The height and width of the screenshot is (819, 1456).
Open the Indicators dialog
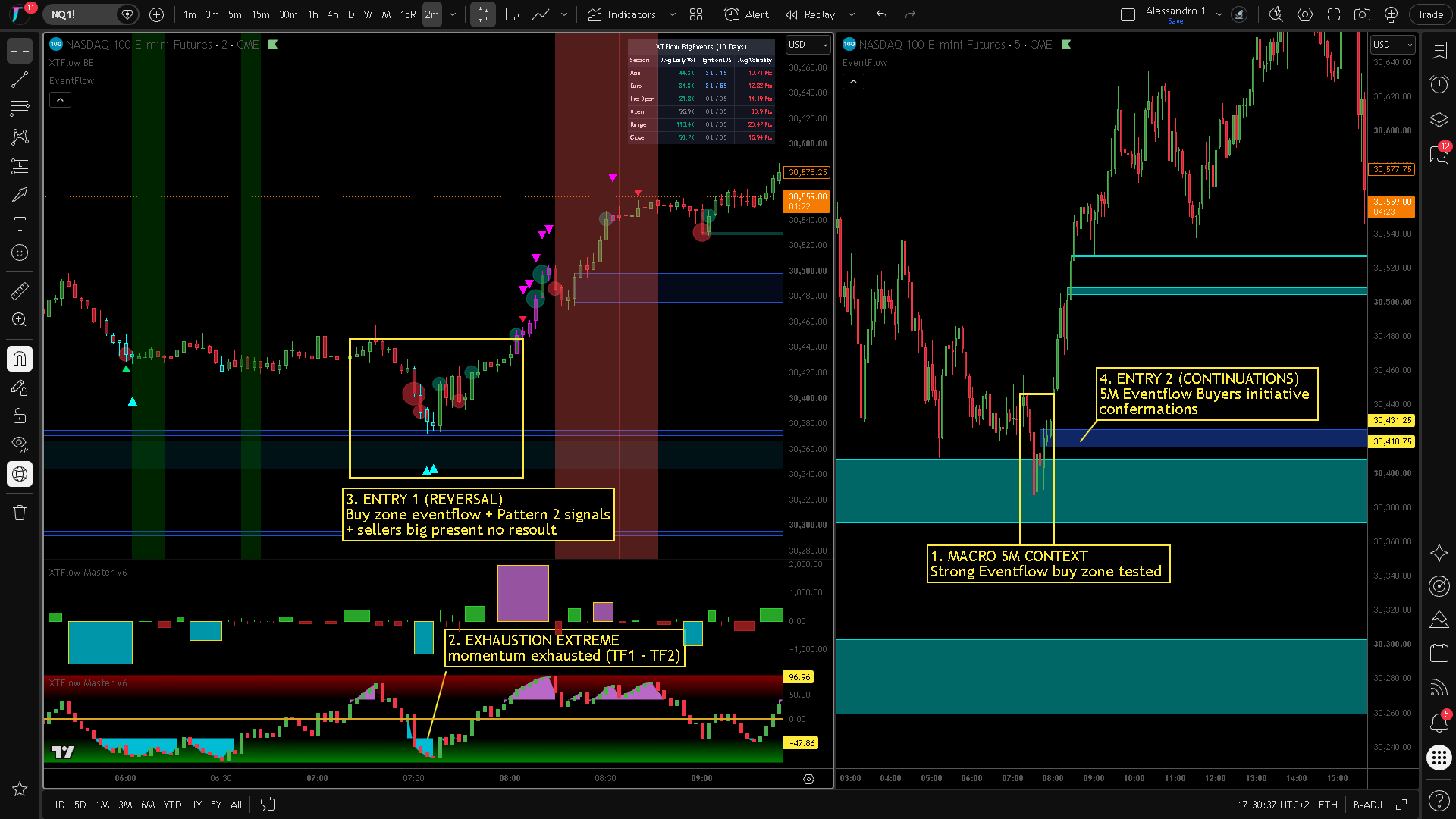[x=622, y=14]
